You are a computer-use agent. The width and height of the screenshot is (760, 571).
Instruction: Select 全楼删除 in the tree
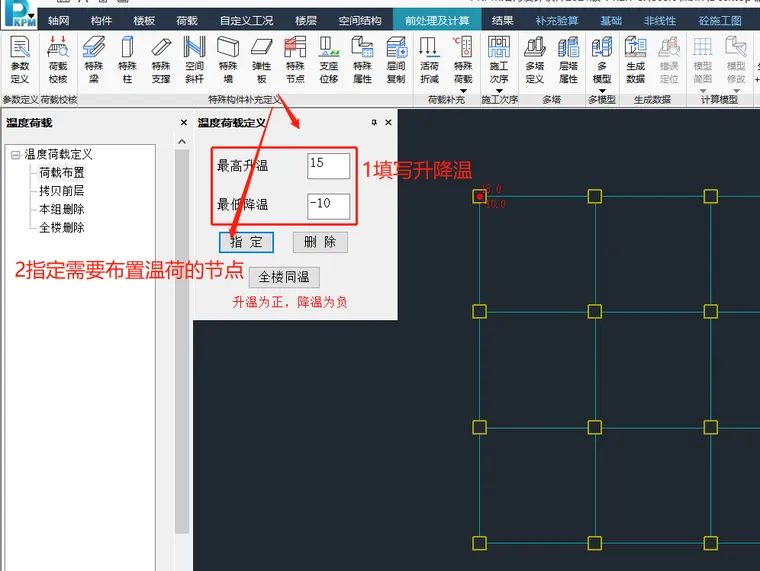click(62, 227)
